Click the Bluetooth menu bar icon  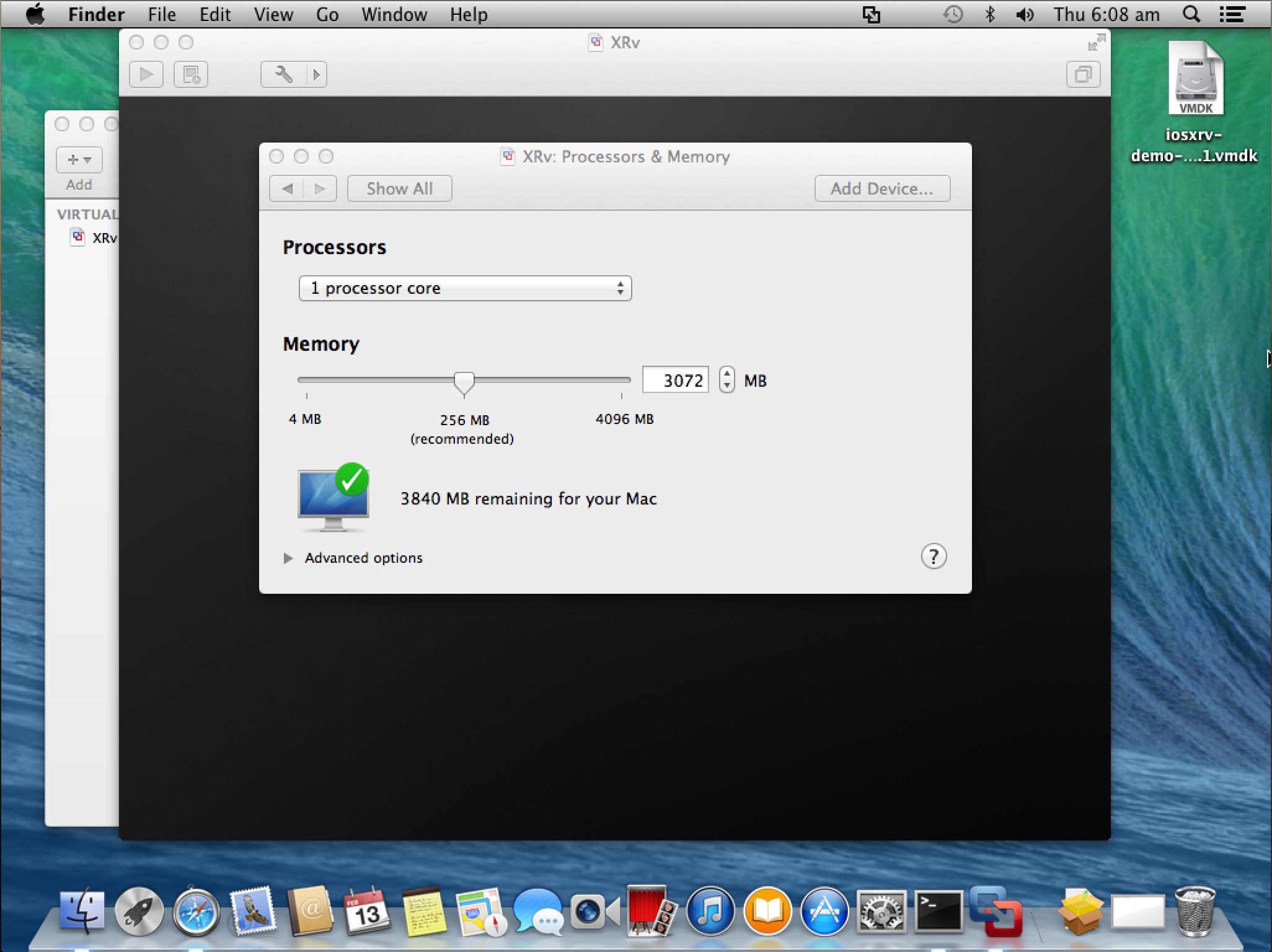click(990, 14)
